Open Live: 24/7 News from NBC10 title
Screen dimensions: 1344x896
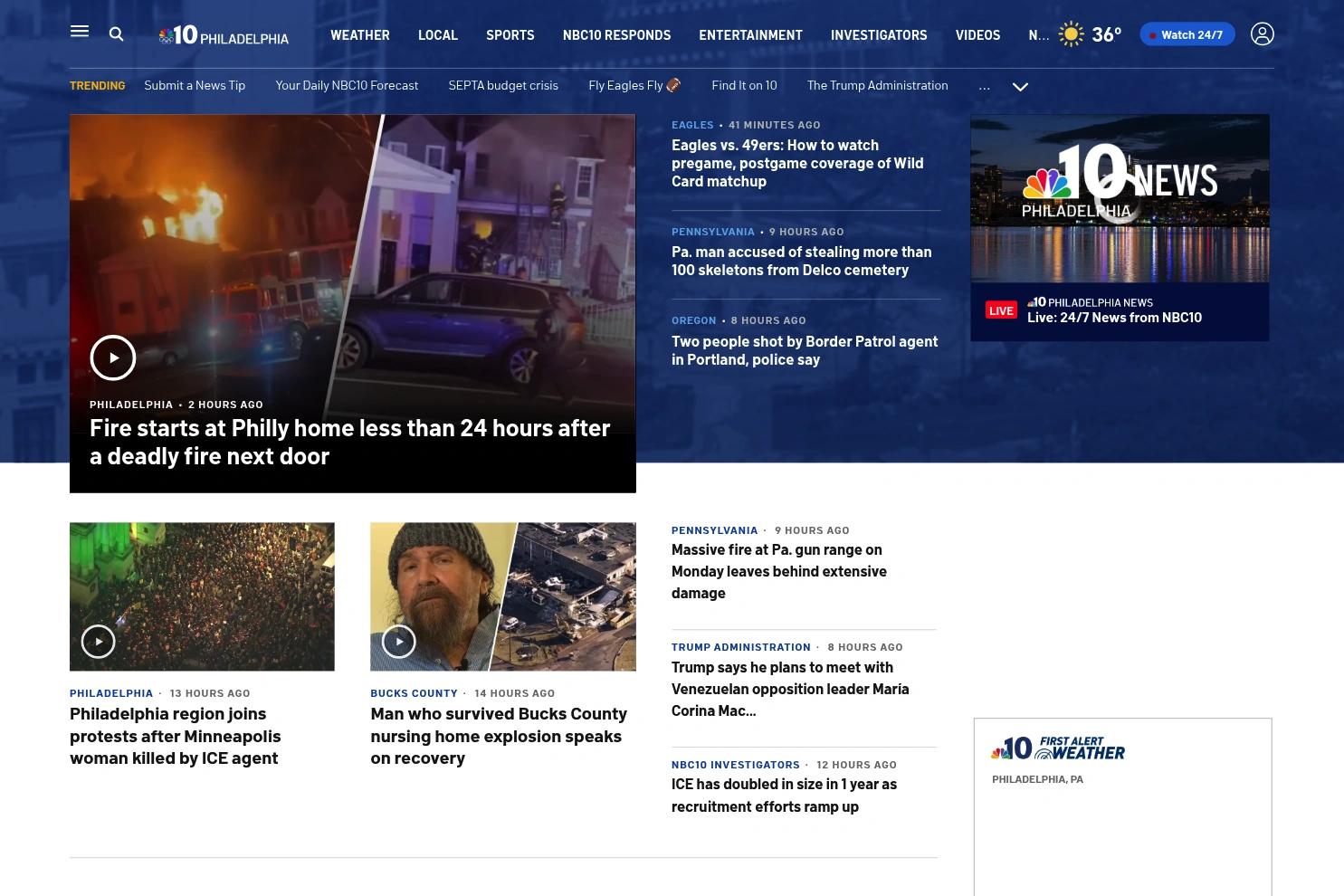pyautogui.click(x=1114, y=318)
